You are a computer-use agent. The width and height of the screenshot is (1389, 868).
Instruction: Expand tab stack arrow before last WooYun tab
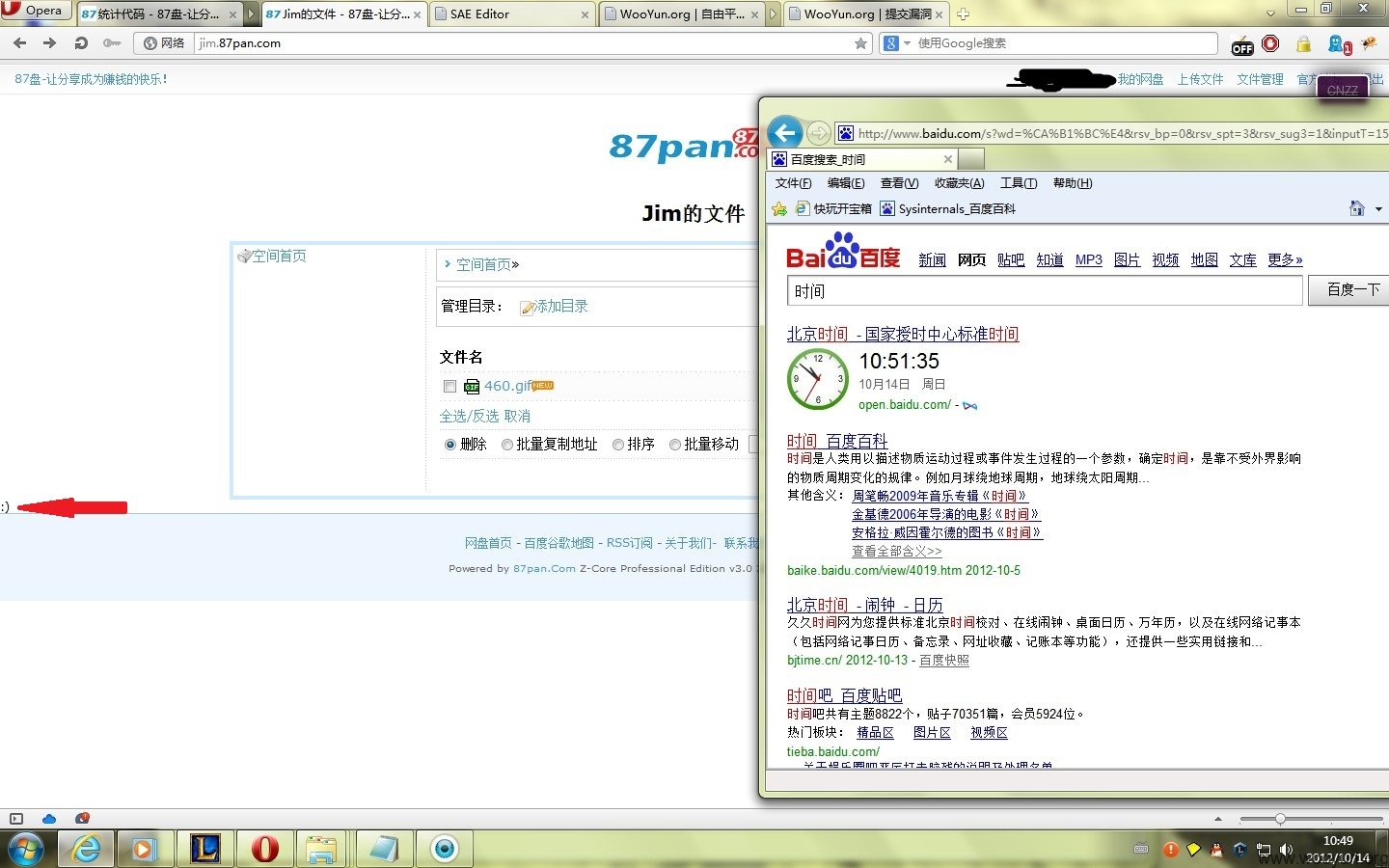tap(773, 14)
